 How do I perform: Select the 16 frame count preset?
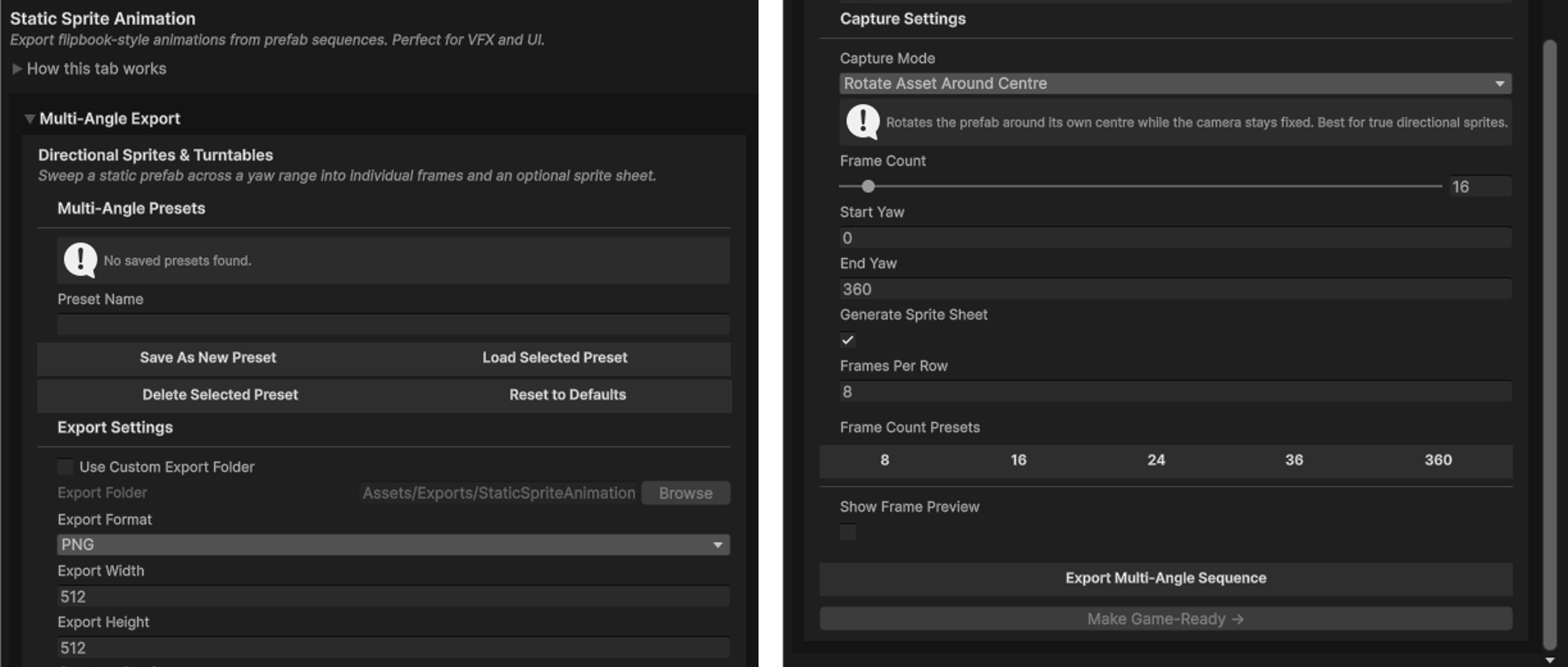(1018, 461)
